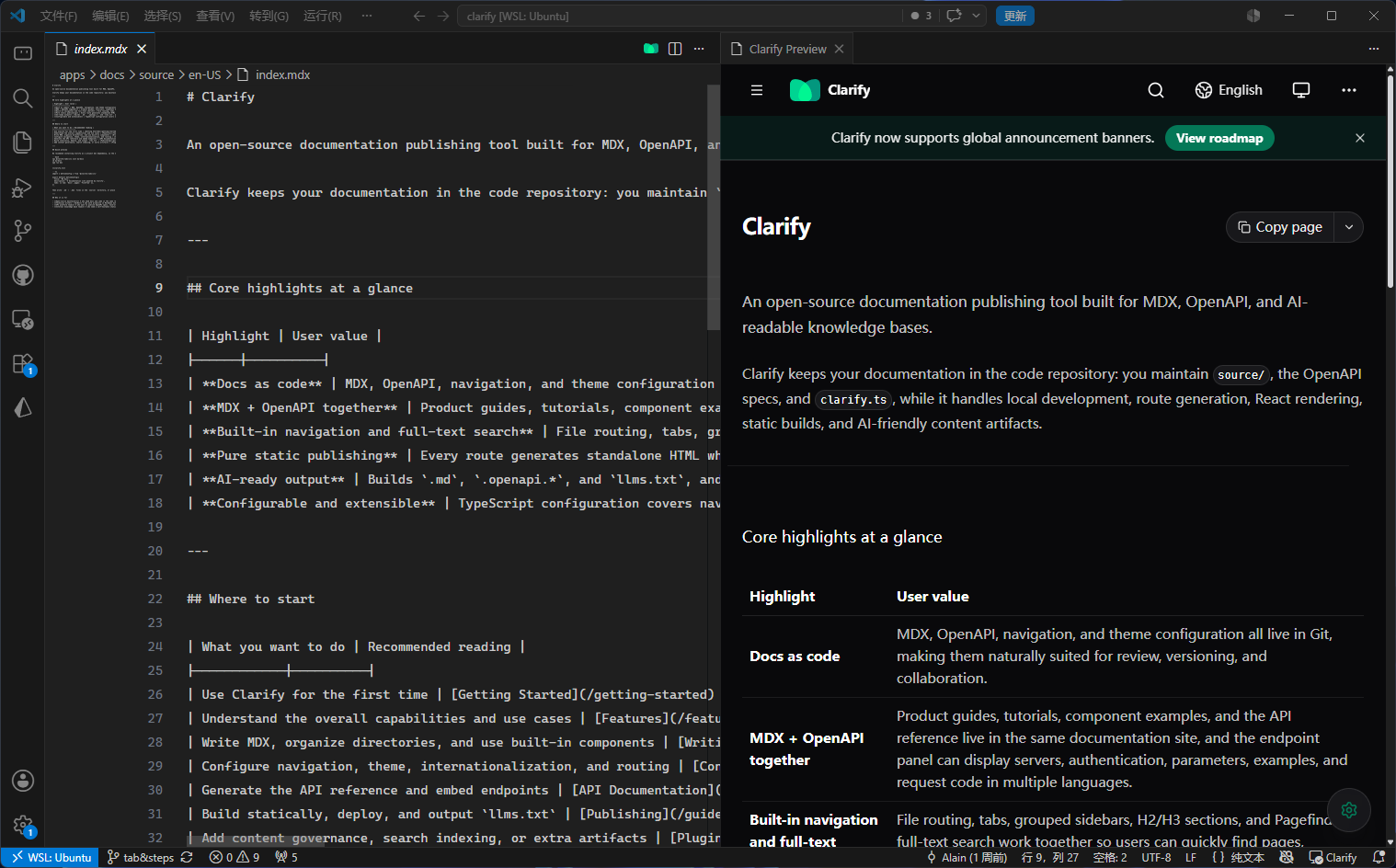The width and height of the screenshot is (1396, 868).
Task: Click the top activity bar chat panel icon
Action: 23,53
